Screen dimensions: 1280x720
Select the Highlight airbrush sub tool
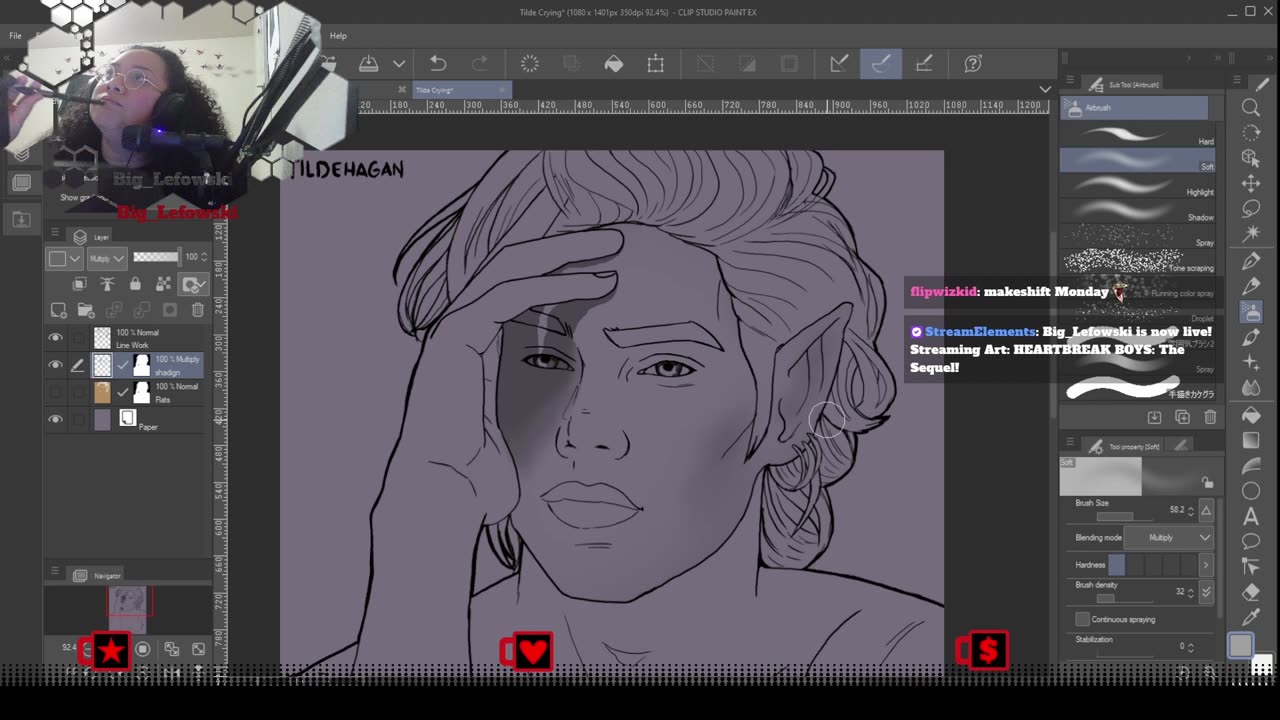coord(1138,186)
